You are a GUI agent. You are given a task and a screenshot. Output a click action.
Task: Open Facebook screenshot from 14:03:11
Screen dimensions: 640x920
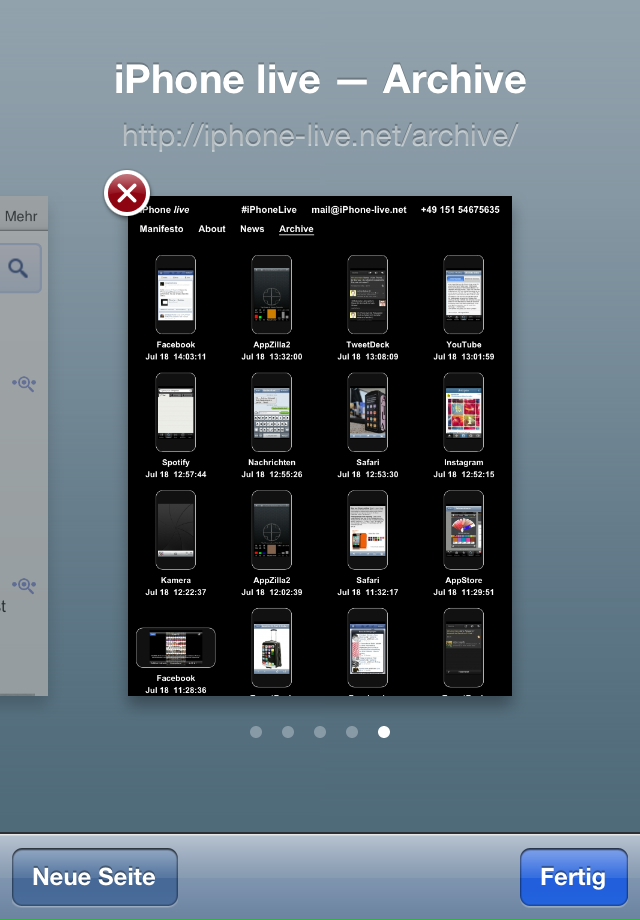coord(175,295)
